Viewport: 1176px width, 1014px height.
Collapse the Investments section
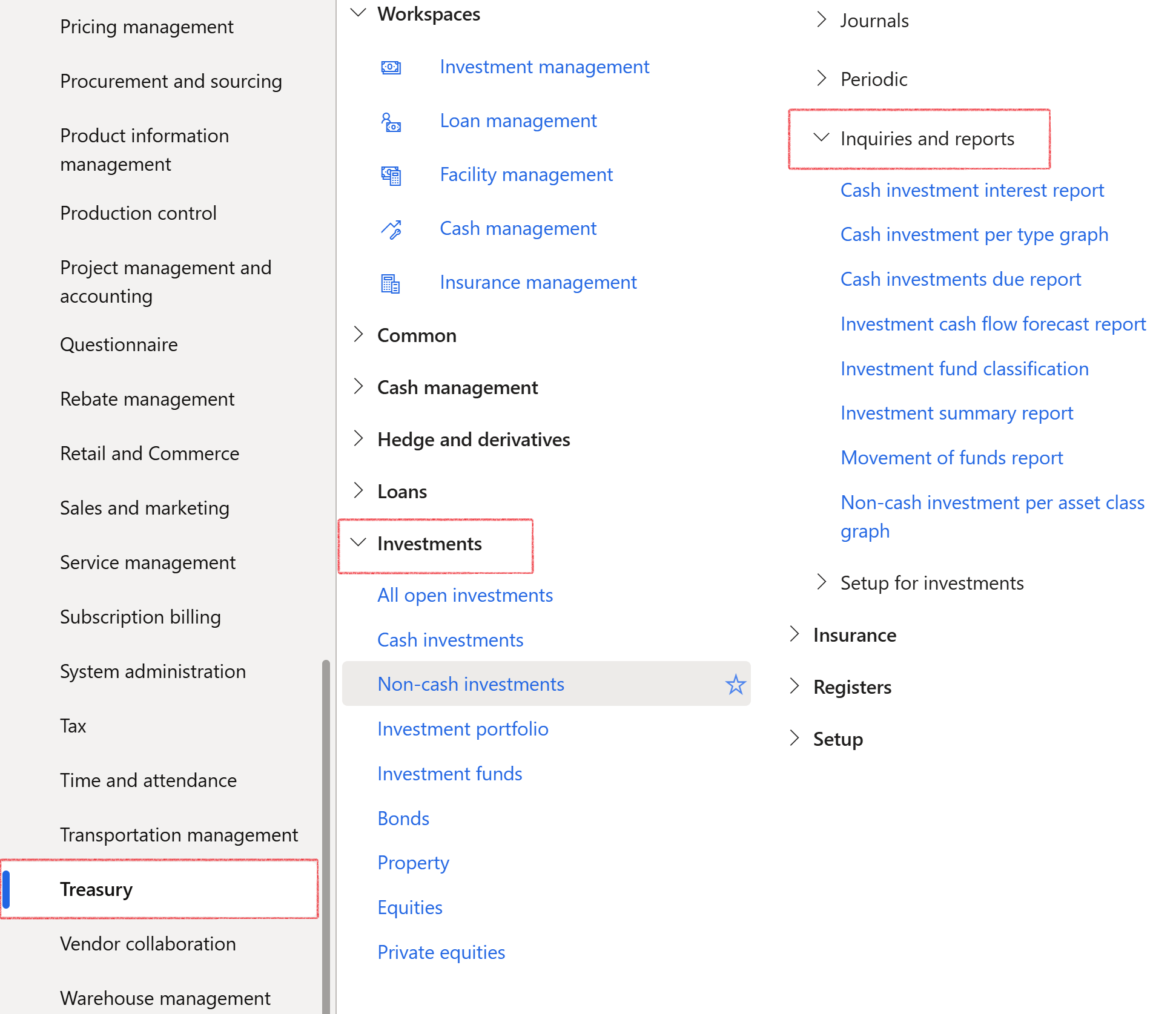pos(358,543)
